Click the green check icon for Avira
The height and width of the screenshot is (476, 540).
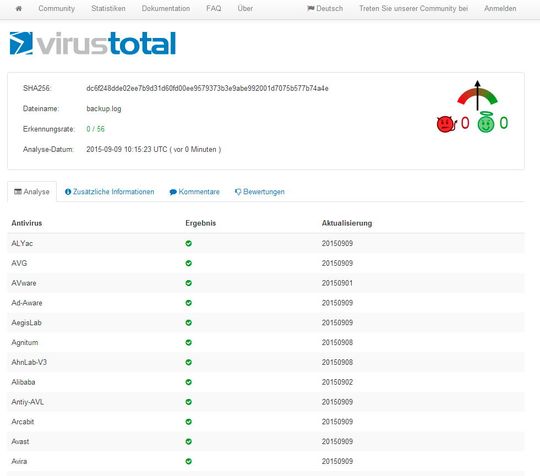[188, 461]
